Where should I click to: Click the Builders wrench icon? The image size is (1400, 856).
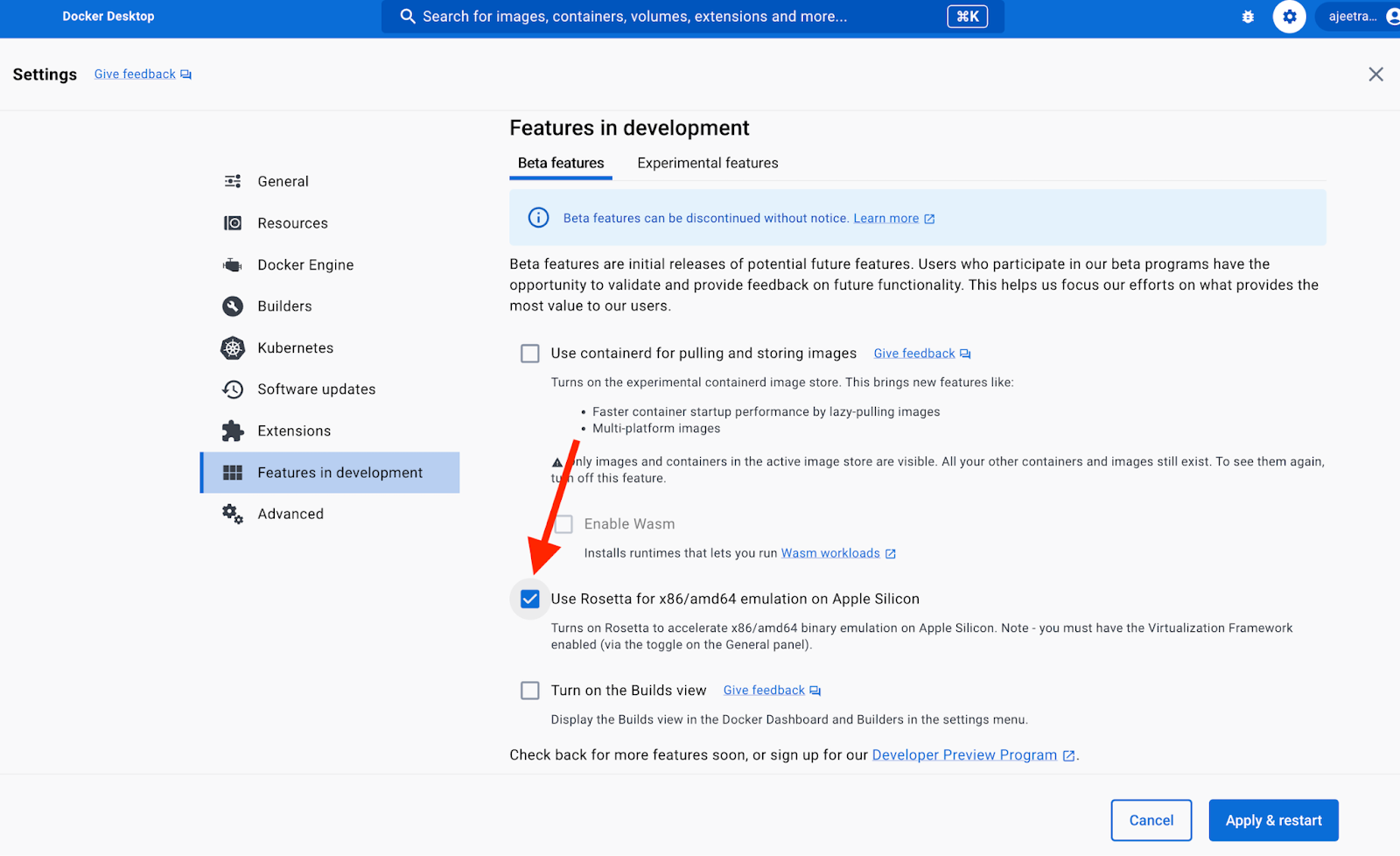click(233, 306)
